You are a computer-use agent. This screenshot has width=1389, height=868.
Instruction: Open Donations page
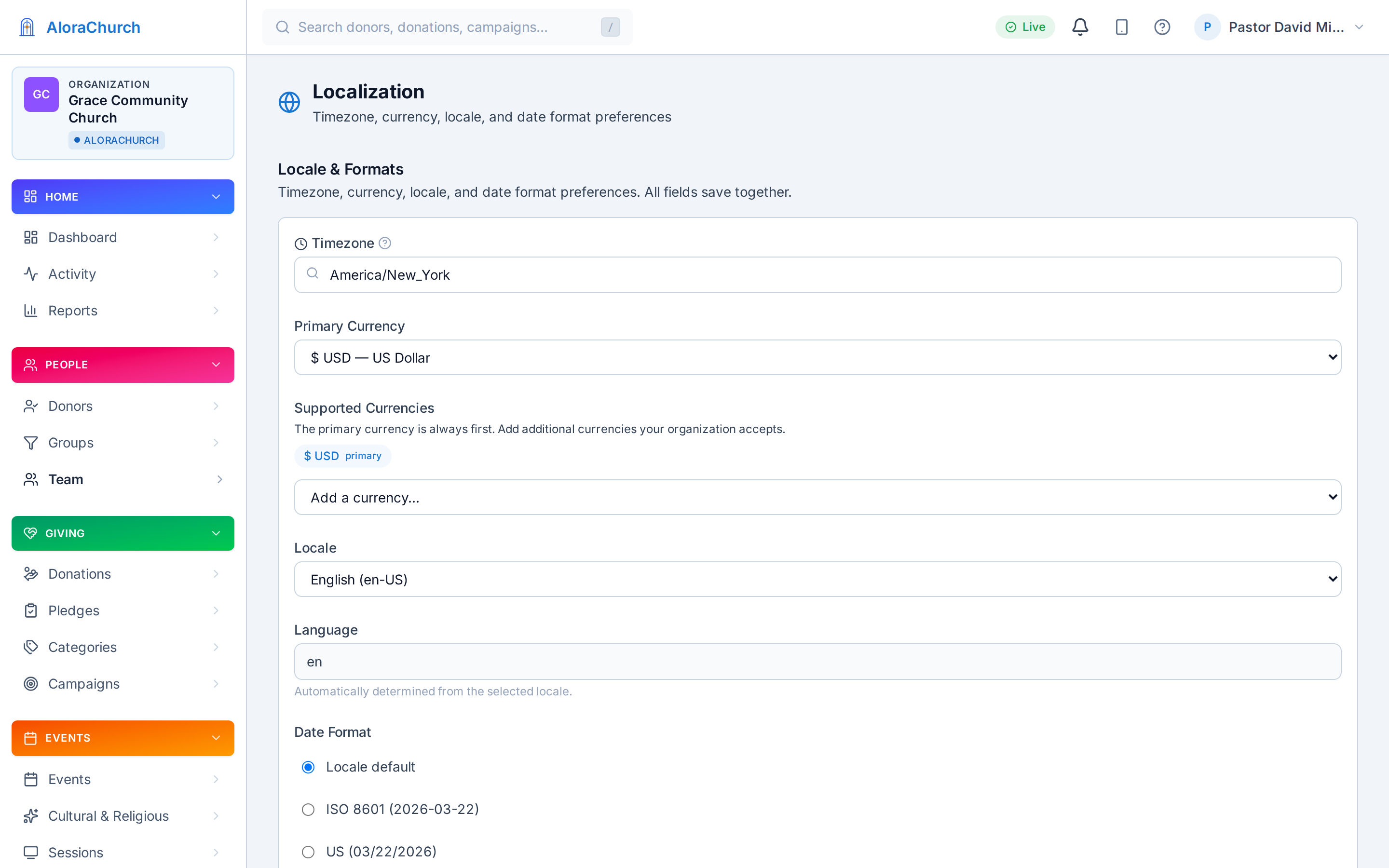tap(123, 573)
